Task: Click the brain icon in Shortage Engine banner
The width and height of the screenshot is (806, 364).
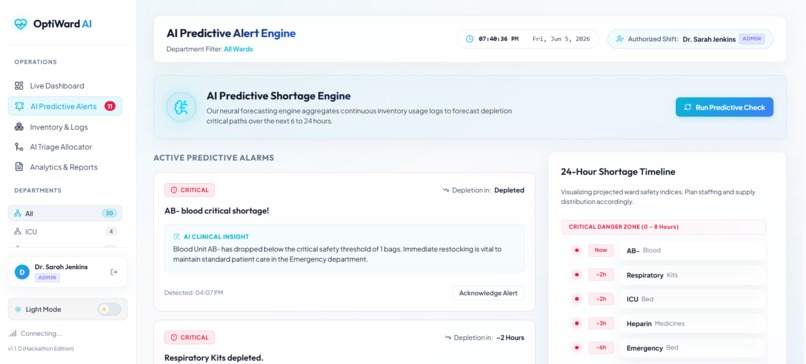Action: [x=181, y=107]
